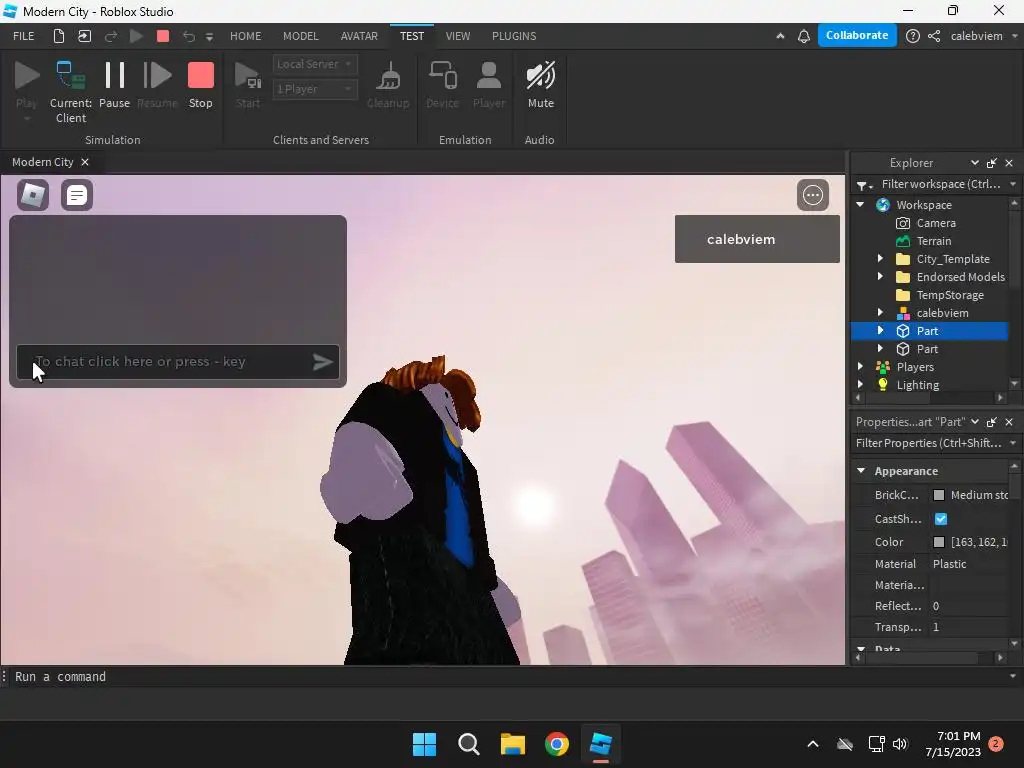Show hidden system tray icons

812,744
